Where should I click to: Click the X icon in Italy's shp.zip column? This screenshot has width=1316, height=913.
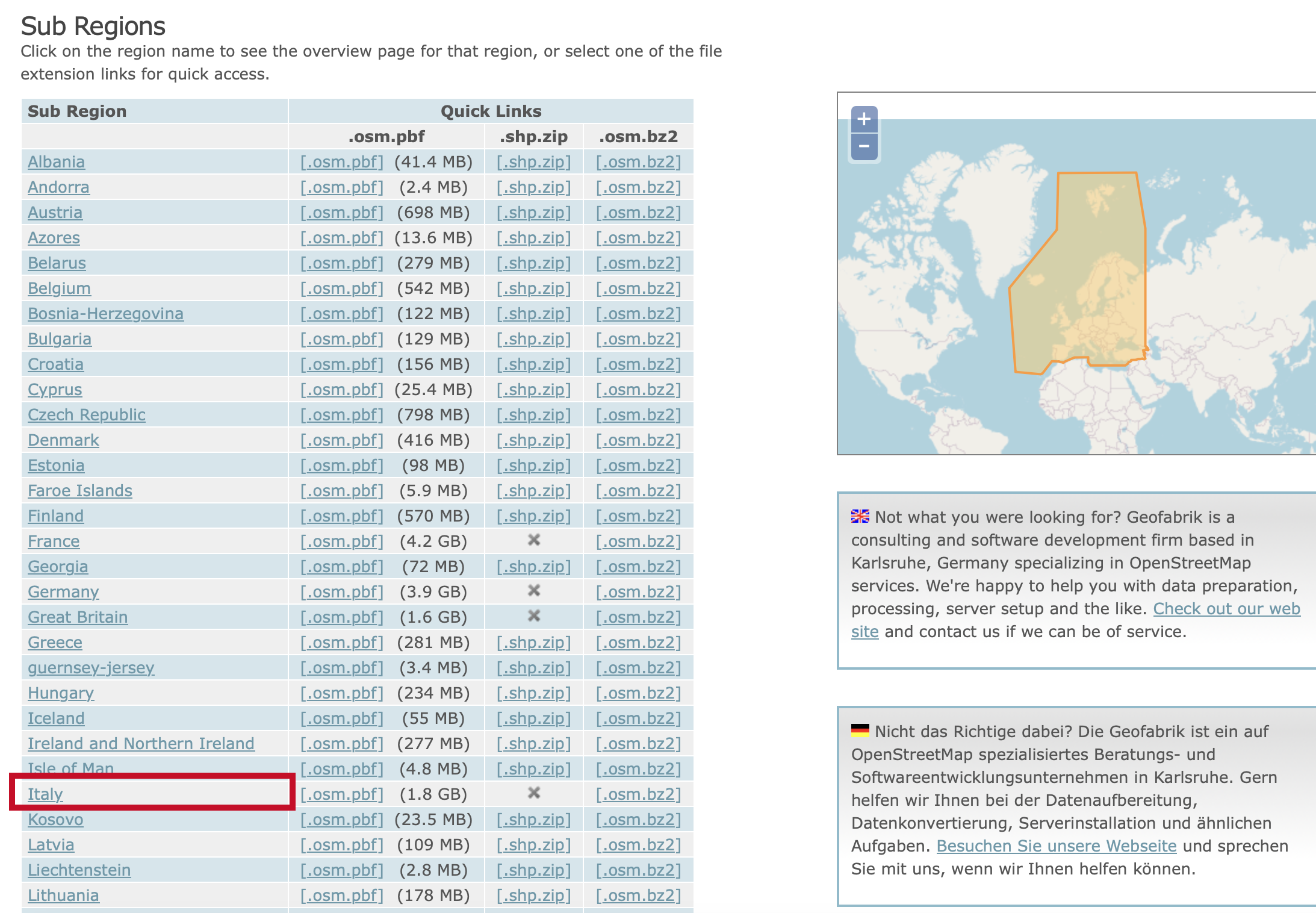(533, 793)
